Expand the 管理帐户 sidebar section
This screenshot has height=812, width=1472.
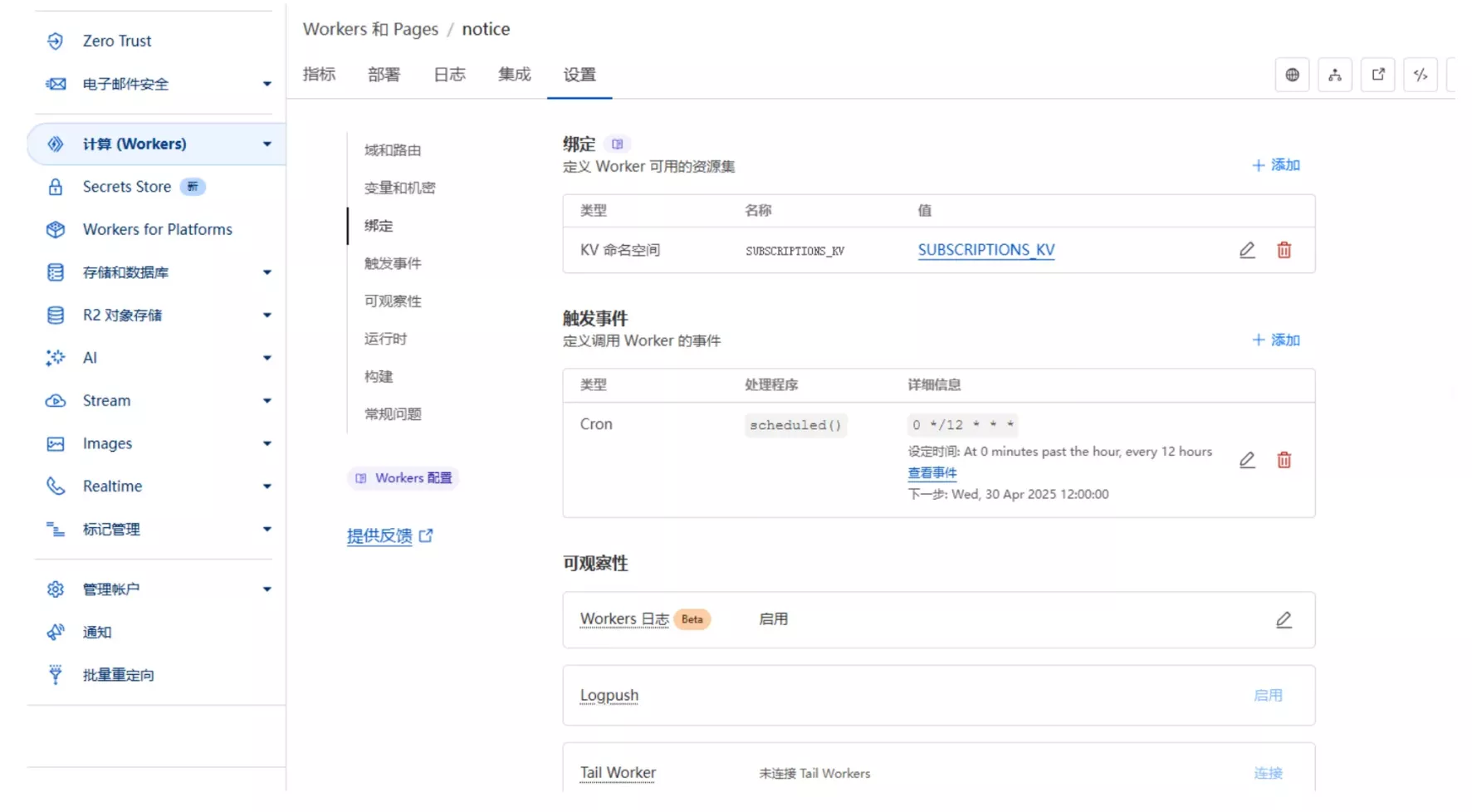coord(267,589)
